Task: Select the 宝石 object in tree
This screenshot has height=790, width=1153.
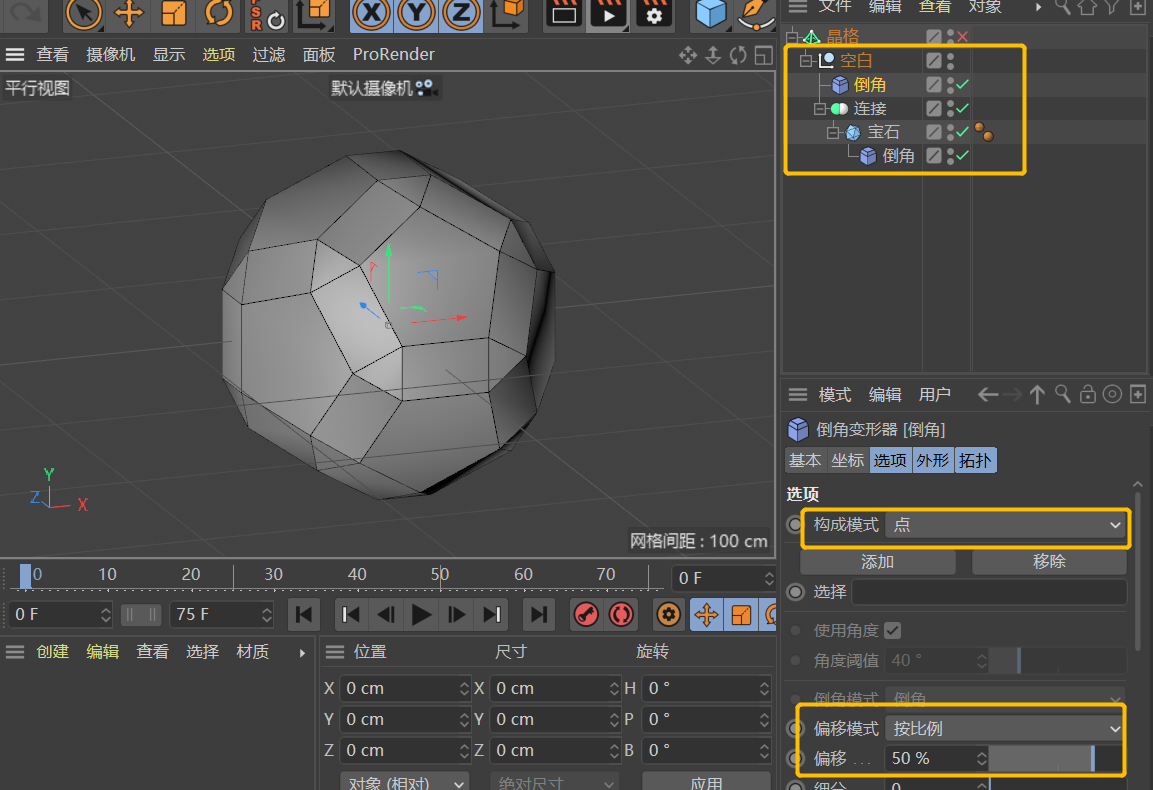Action: pyautogui.click(x=883, y=132)
